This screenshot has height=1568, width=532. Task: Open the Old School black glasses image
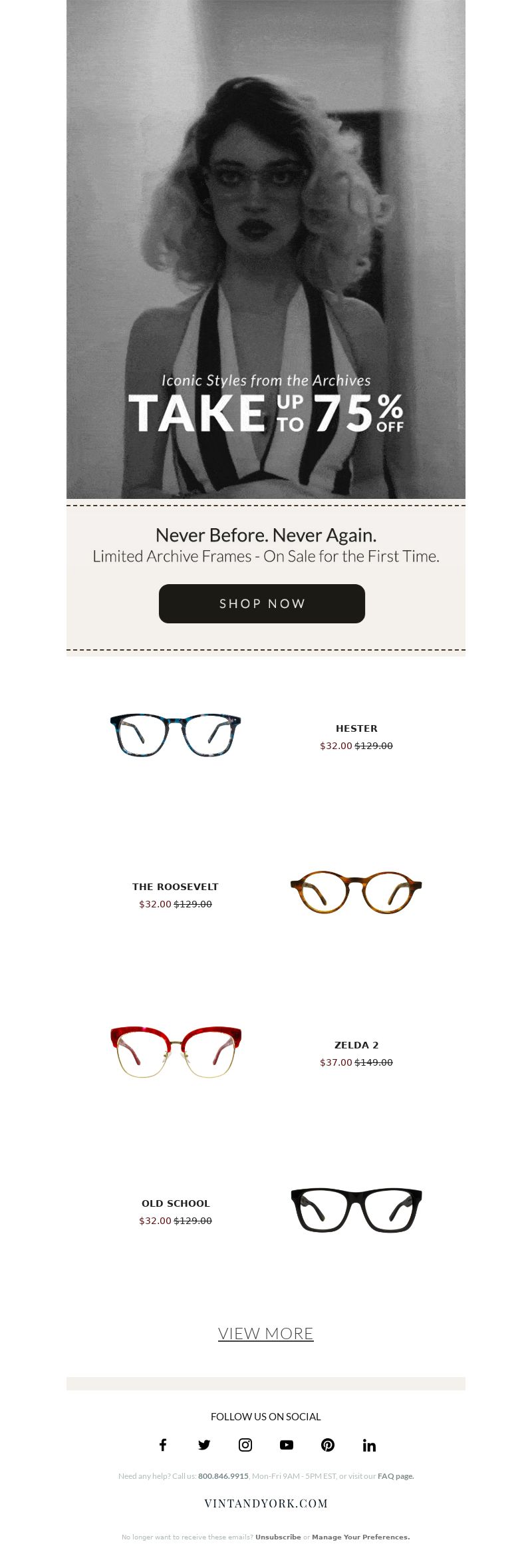(356, 1210)
